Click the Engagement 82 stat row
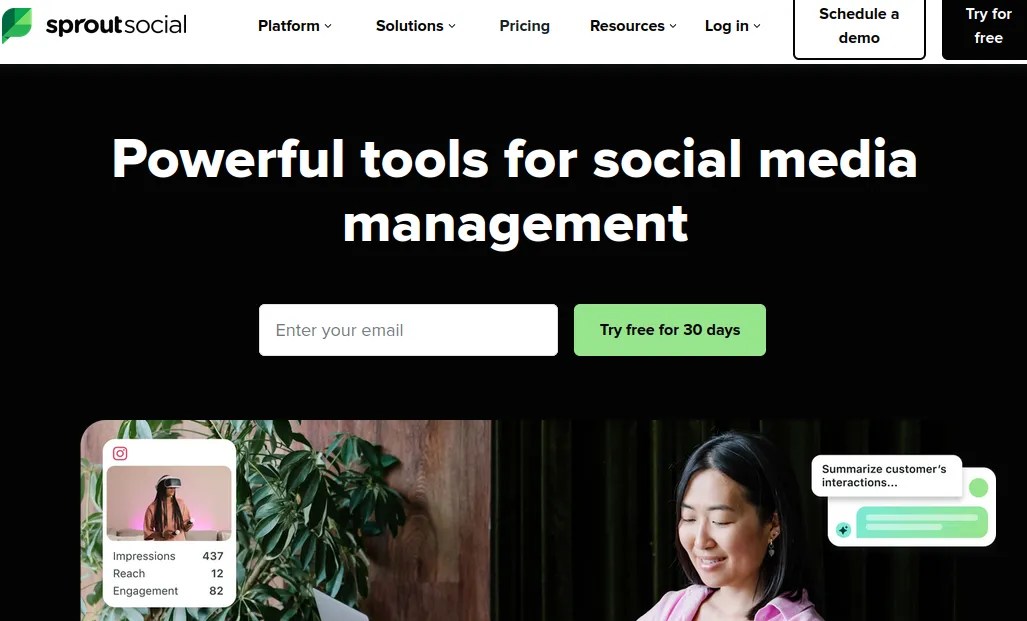Screen dimensions: 1027x621 pyautogui.click(x=168, y=591)
